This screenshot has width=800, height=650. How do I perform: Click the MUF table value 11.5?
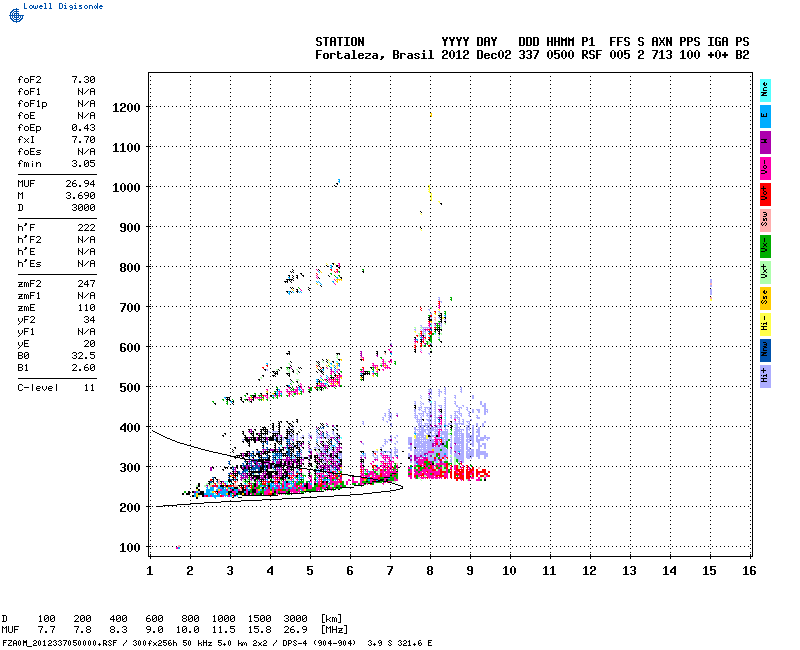click(223, 630)
